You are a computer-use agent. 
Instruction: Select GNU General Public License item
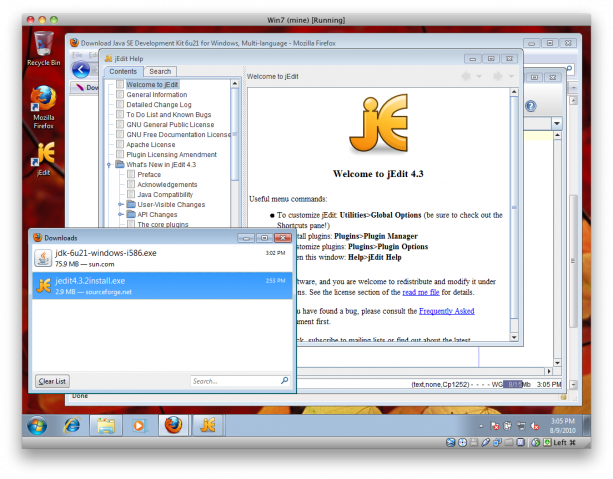coord(170,125)
